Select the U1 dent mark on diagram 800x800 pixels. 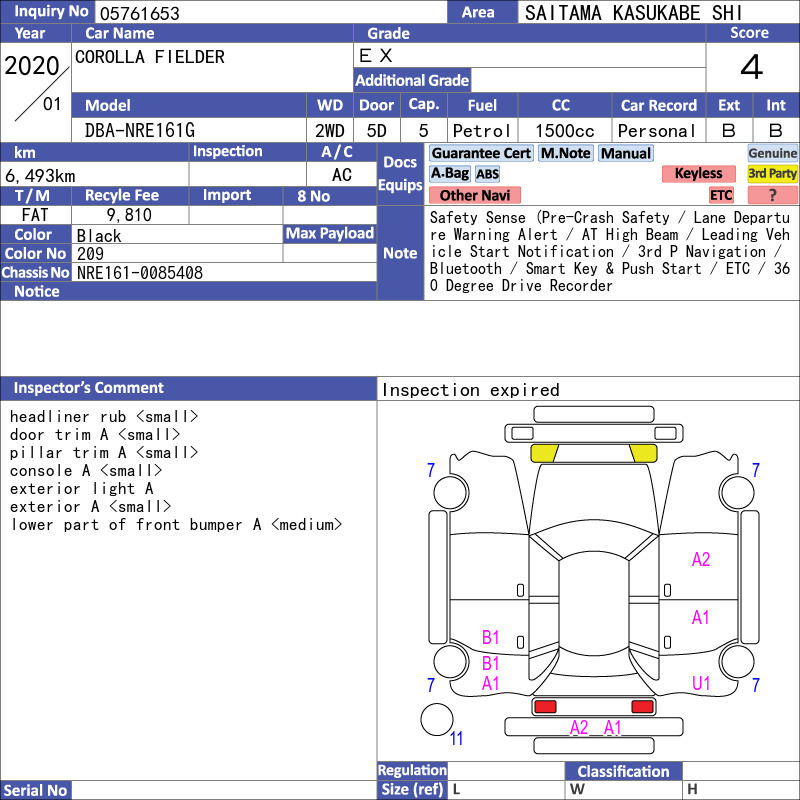tap(701, 683)
